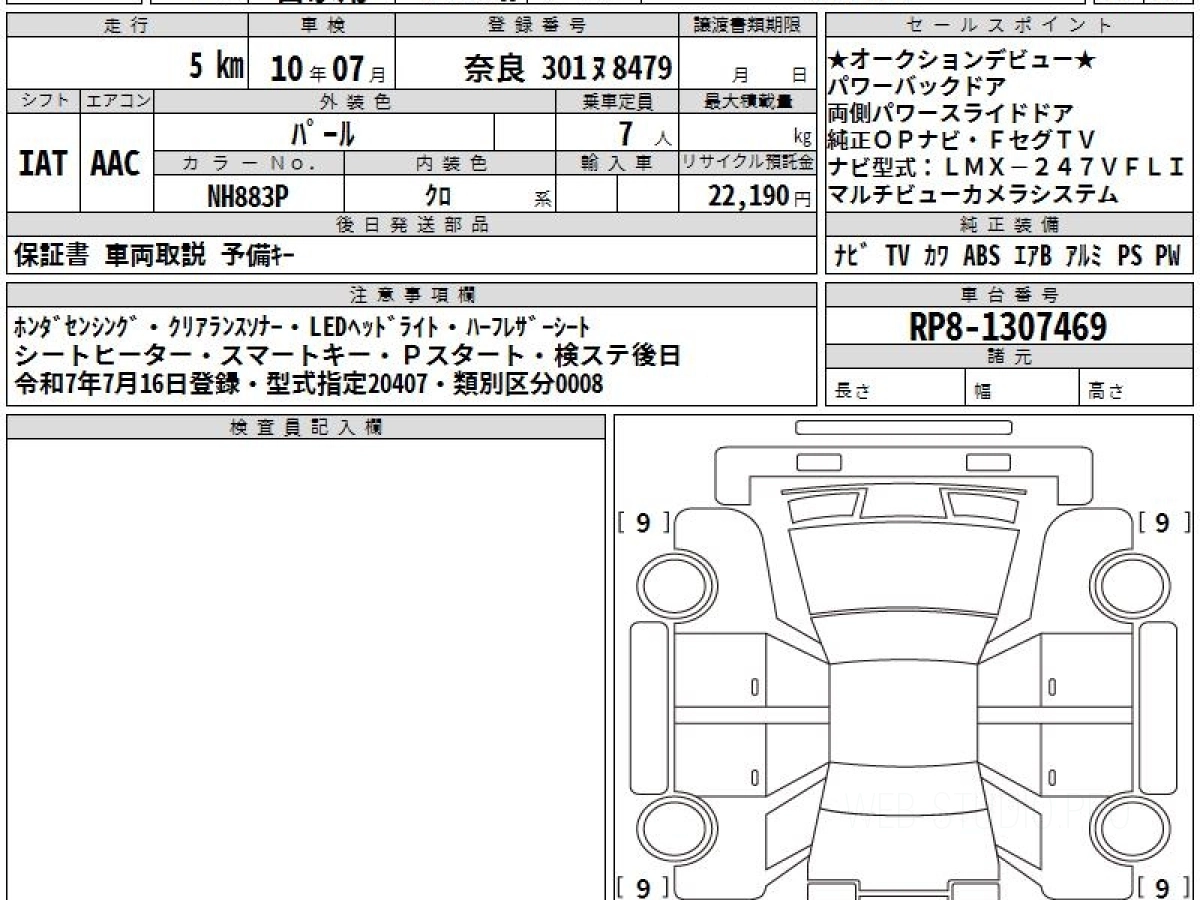The width and height of the screenshot is (1200, 900).
Task: Select chassis number RP8-1307469
Action: click(x=1008, y=326)
